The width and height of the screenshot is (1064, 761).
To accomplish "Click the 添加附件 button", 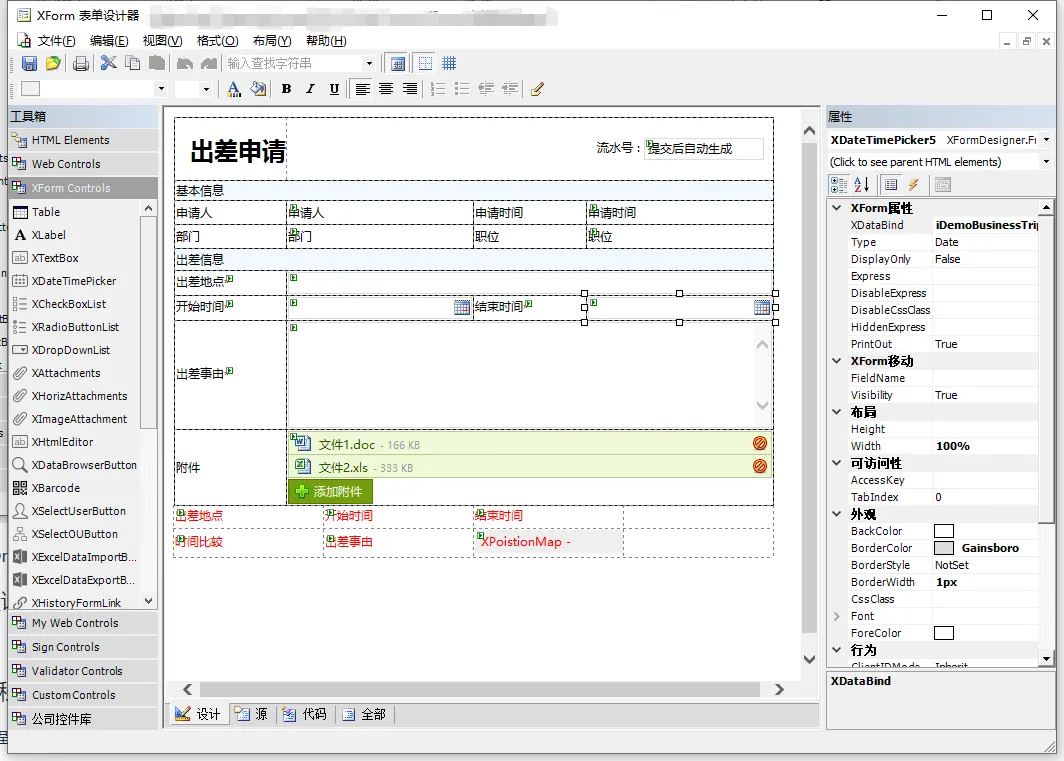I will pos(330,491).
